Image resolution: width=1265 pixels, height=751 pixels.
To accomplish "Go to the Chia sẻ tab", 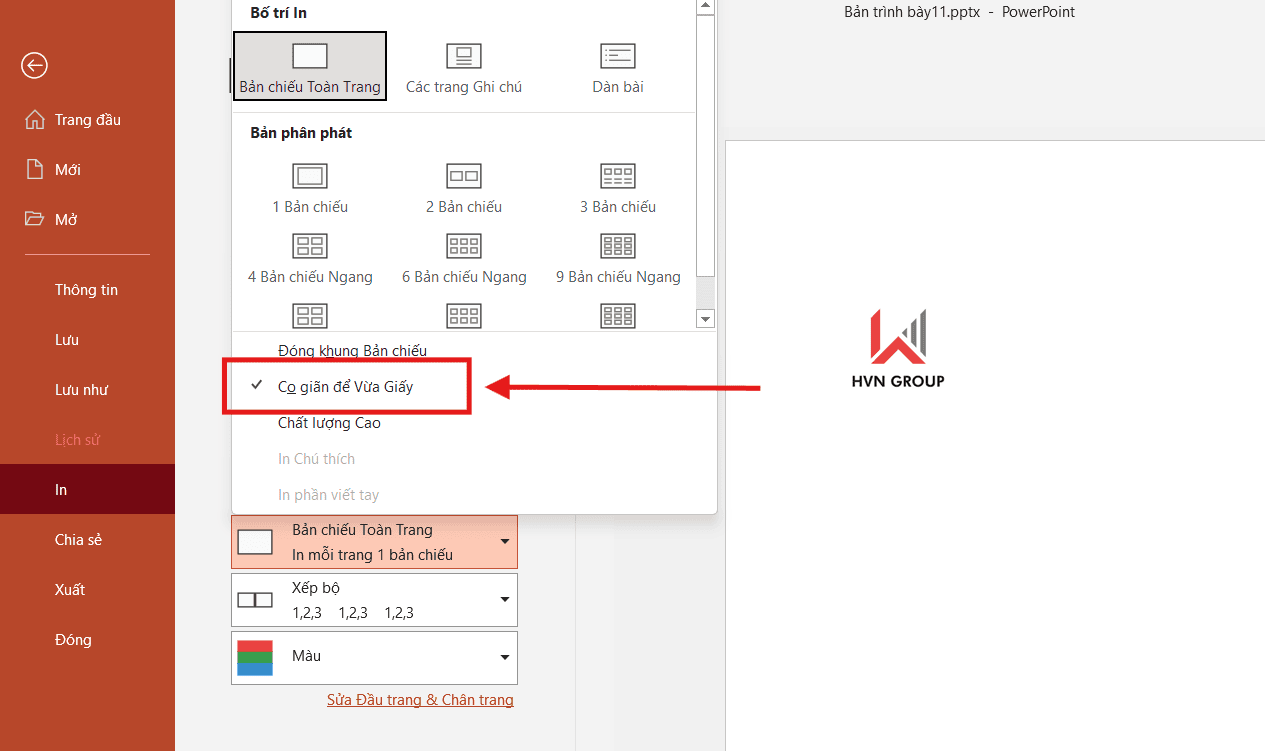I will (x=78, y=540).
